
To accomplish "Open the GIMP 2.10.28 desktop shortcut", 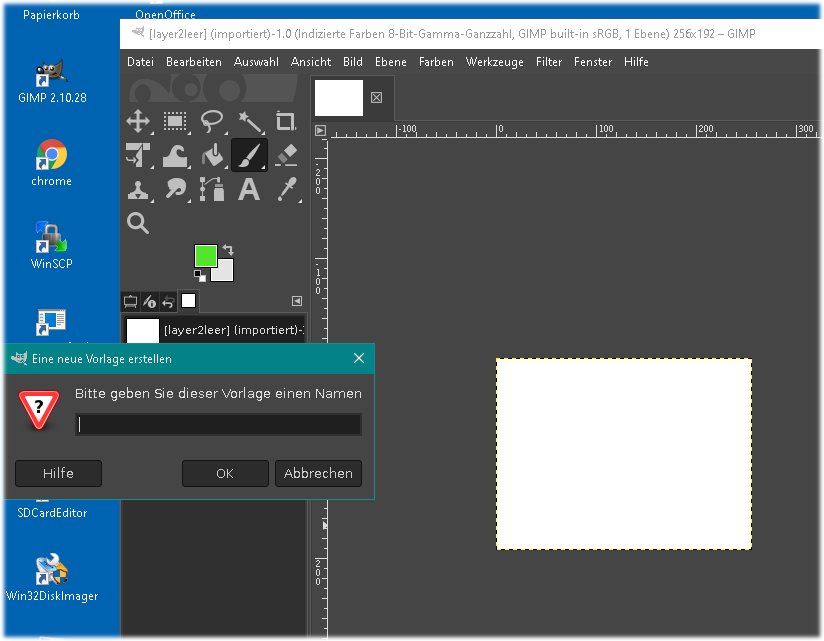I will (52, 81).
